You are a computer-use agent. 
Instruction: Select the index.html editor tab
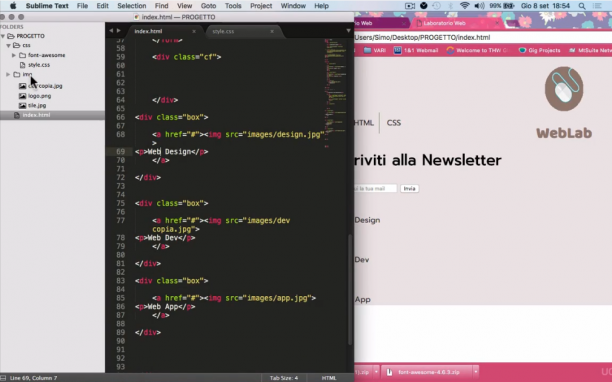click(148, 31)
